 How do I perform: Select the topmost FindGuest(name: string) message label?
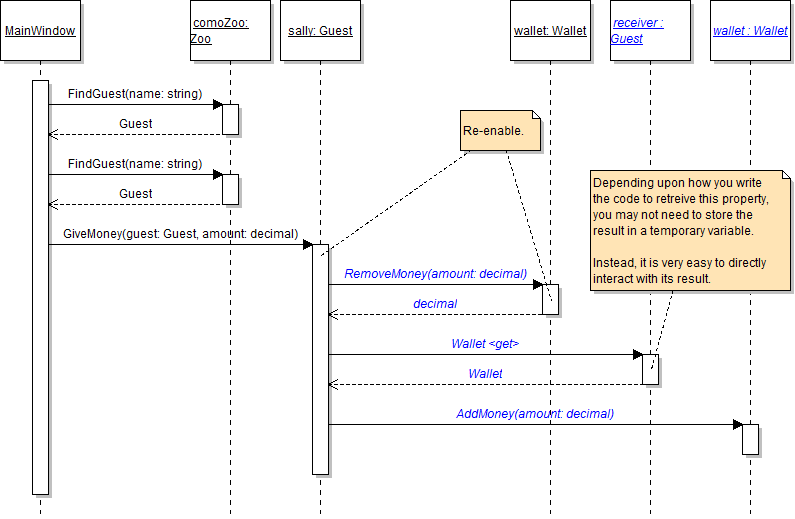135,94
